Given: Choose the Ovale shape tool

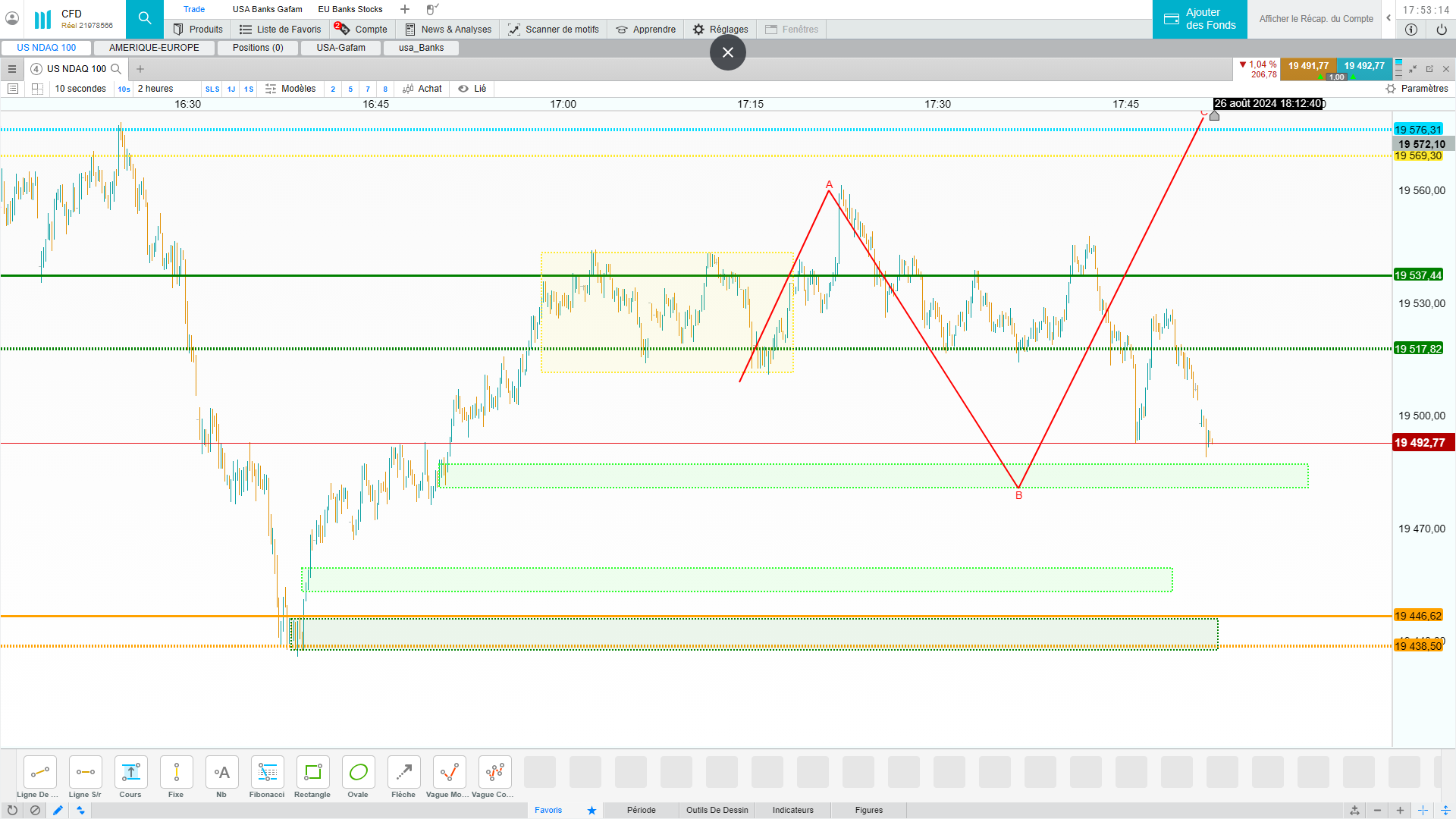Looking at the screenshot, I should (x=358, y=773).
